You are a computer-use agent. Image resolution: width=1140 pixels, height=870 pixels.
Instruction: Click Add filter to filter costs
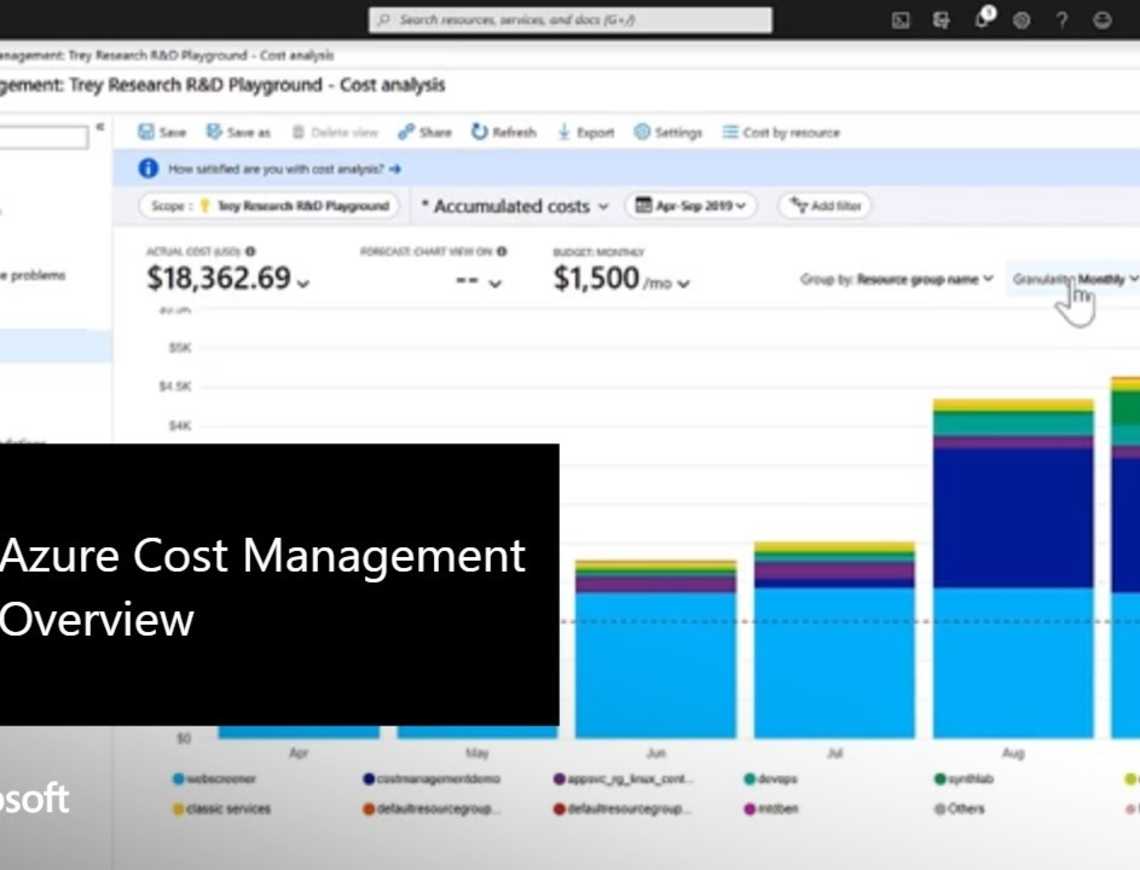[x=822, y=206]
